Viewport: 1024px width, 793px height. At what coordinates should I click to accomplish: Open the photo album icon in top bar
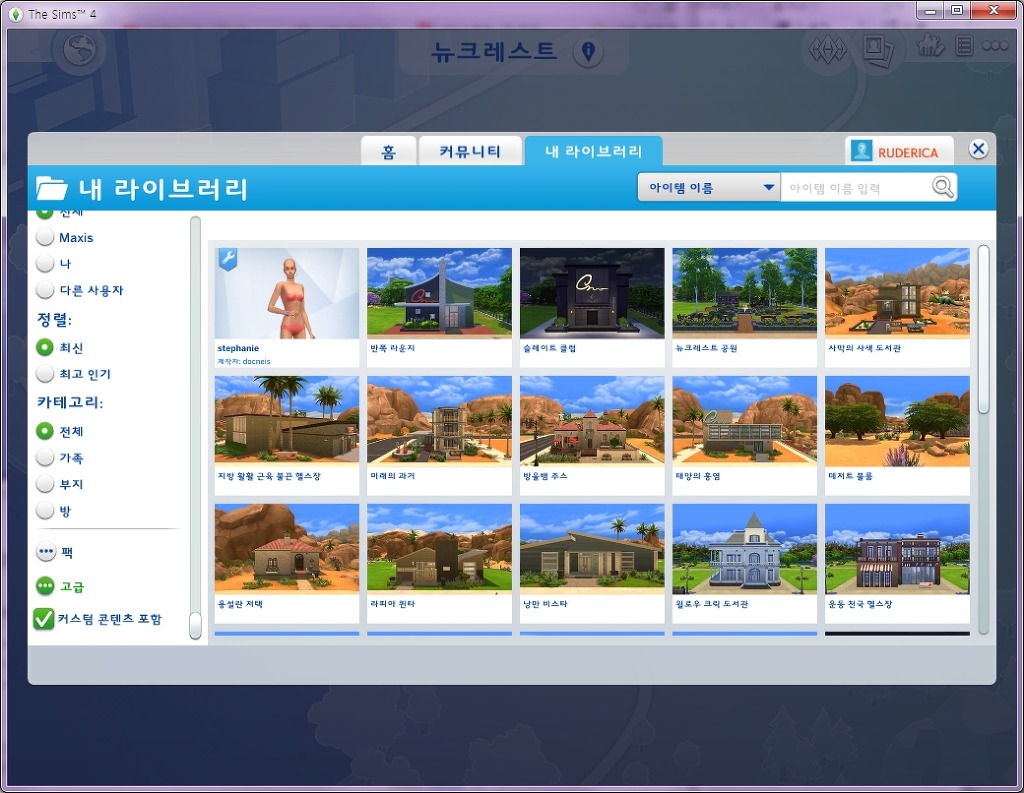pyautogui.click(x=878, y=50)
